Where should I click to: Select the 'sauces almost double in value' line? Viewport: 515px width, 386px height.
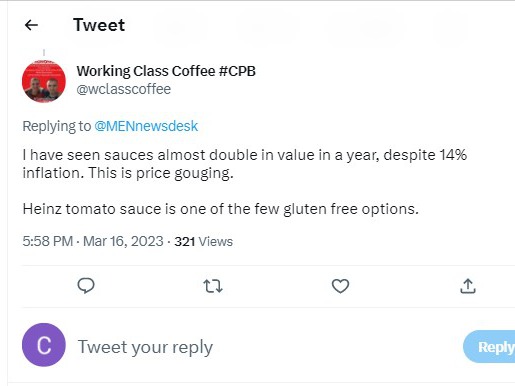point(245,155)
